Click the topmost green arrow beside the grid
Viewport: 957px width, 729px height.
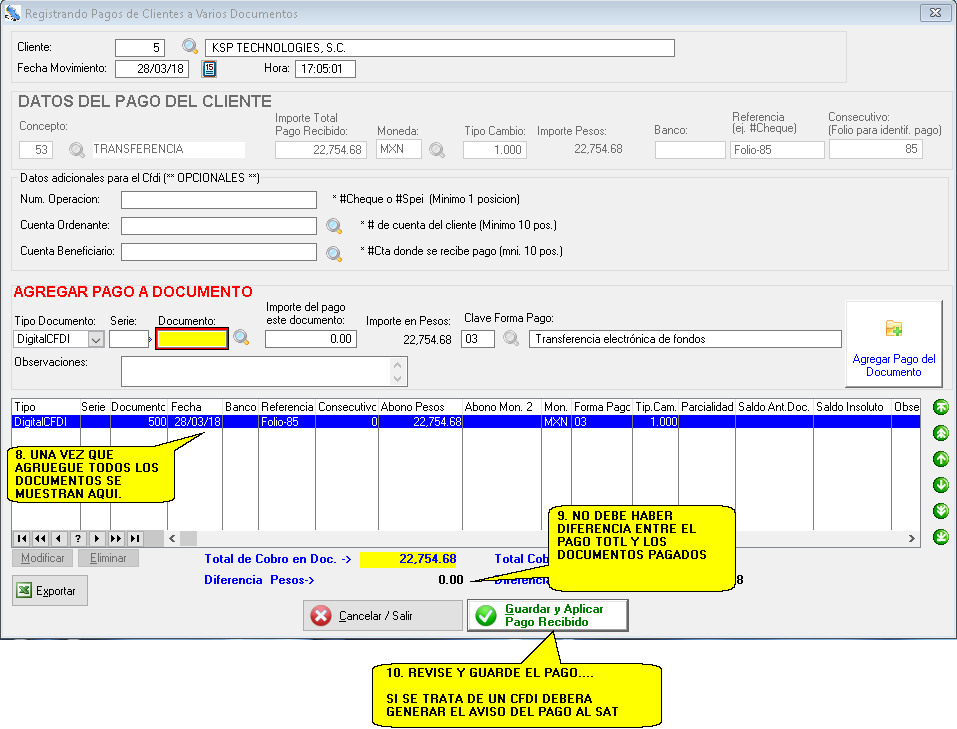tap(940, 407)
